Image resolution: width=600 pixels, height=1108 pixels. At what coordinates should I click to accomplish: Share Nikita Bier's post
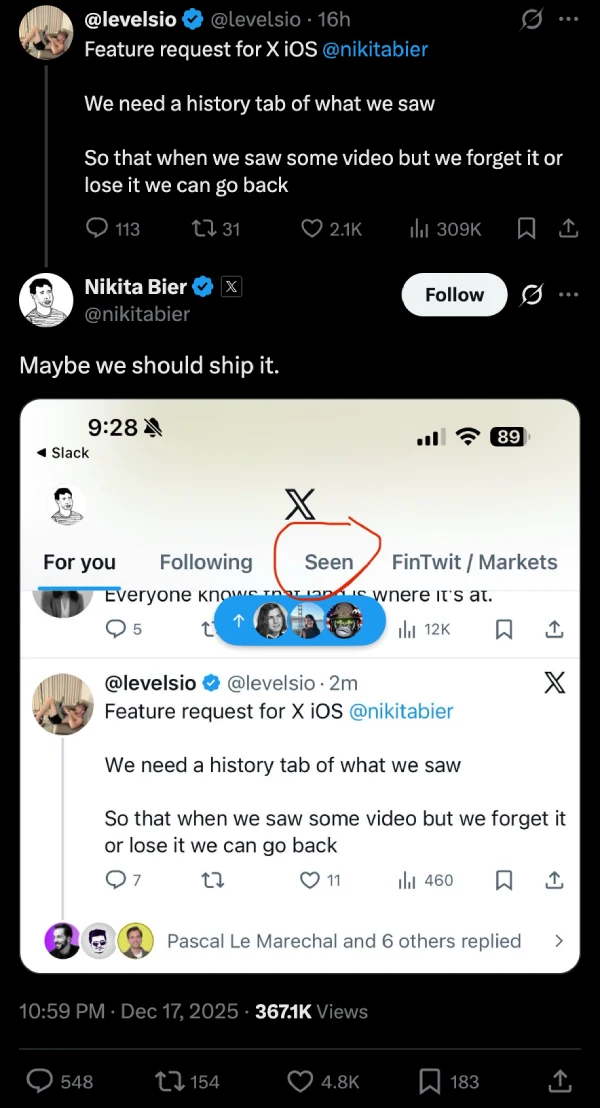click(561, 1081)
